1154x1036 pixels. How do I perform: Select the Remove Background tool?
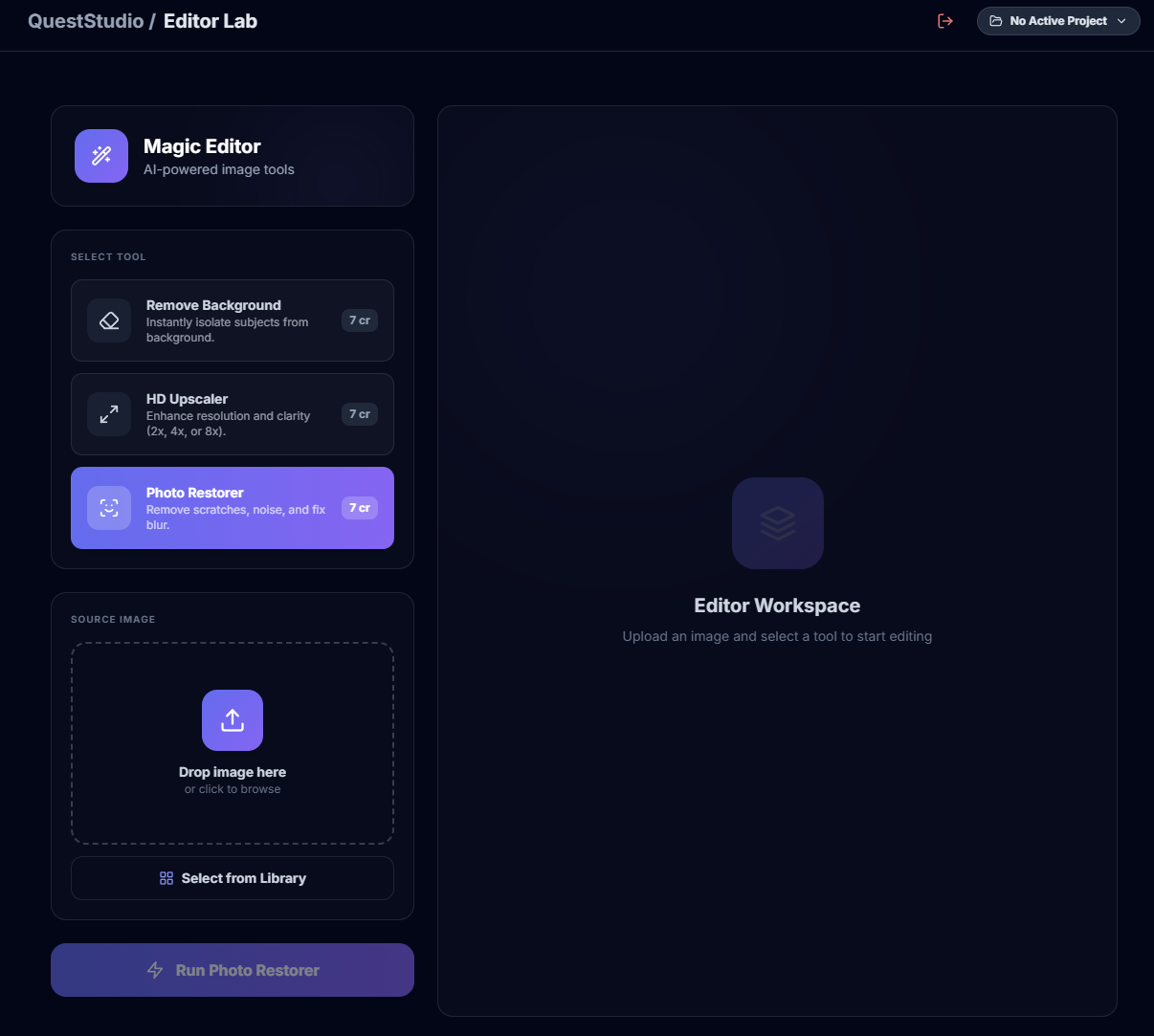tap(233, 320)
